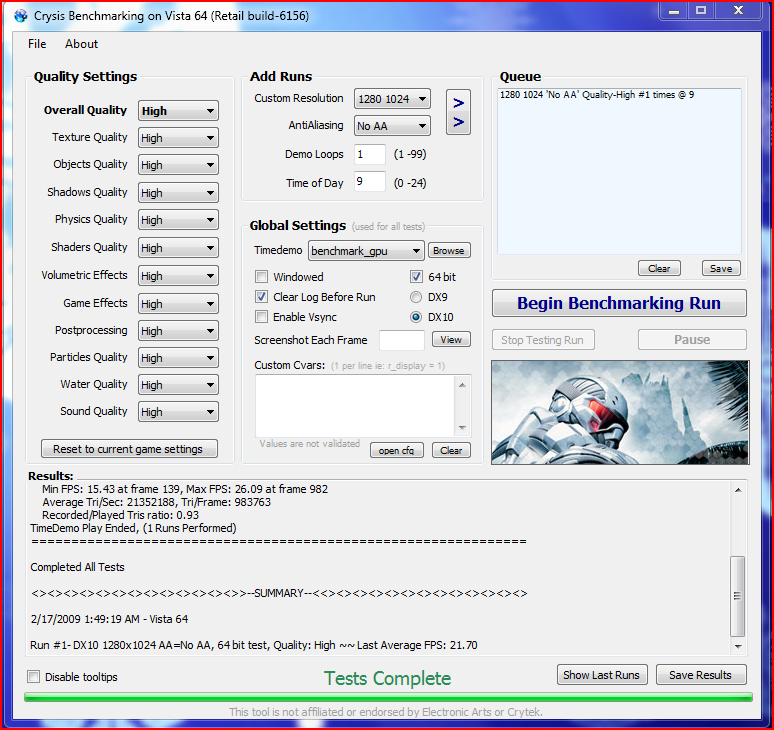Click Save Results button

pos(701,675)
